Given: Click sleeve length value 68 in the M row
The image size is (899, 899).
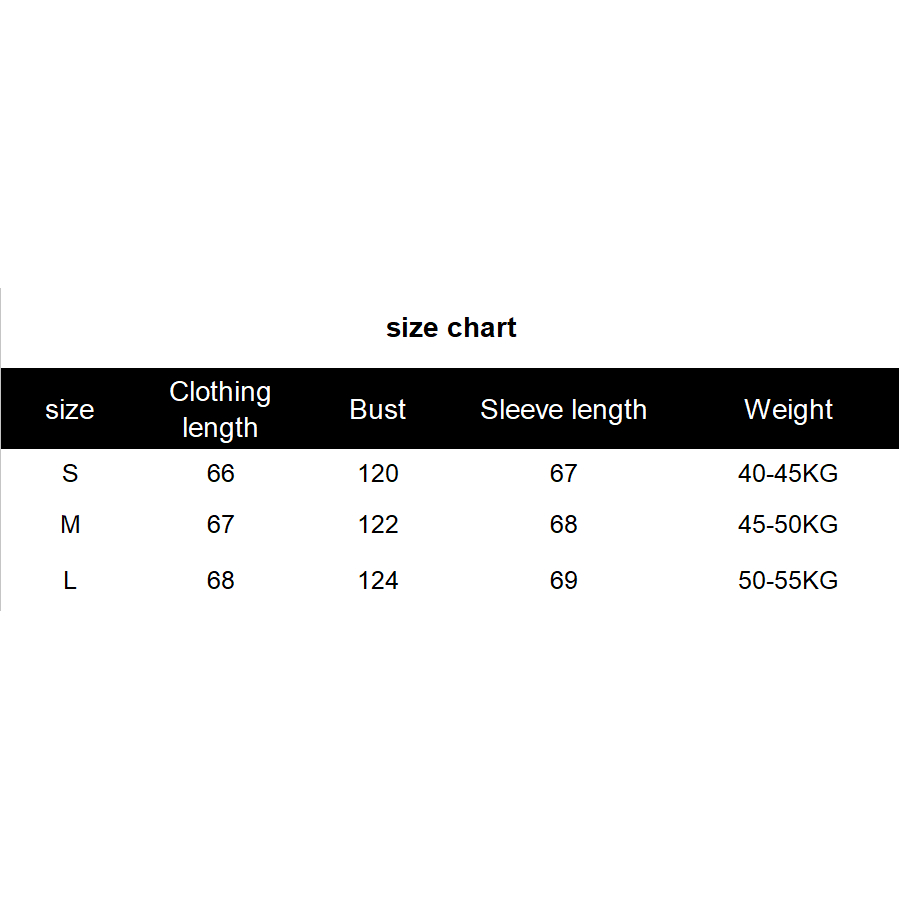Looking at the screenshot, I should click(x=563, y=525).
